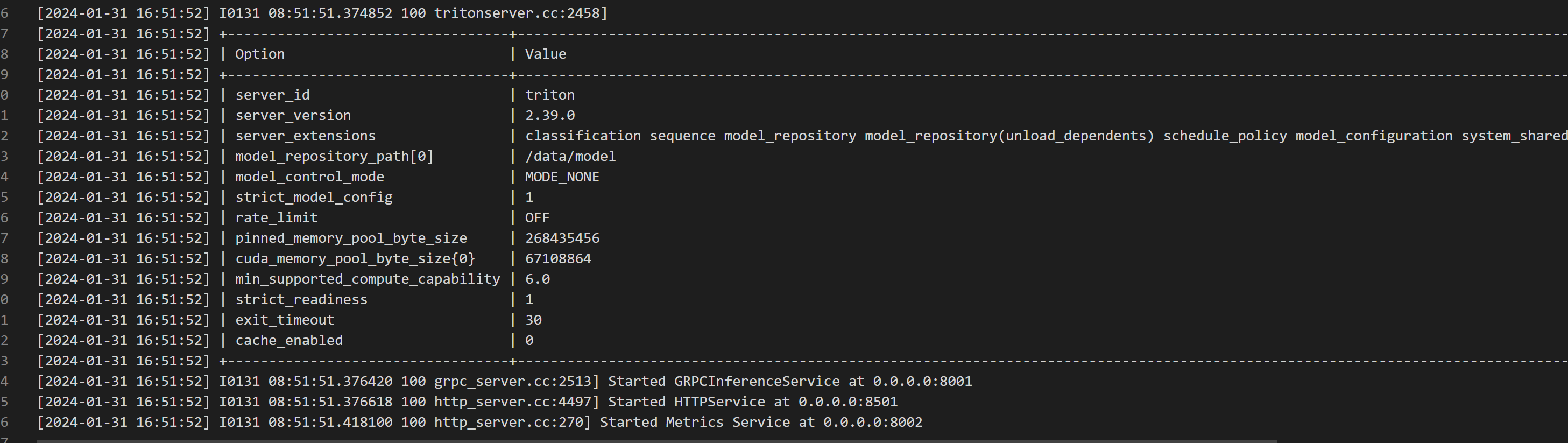Image resolution: width=1568 pixels, height=443 pixels.
Task: Click the server_version value 2.39.0
Action: coord(549,115)
